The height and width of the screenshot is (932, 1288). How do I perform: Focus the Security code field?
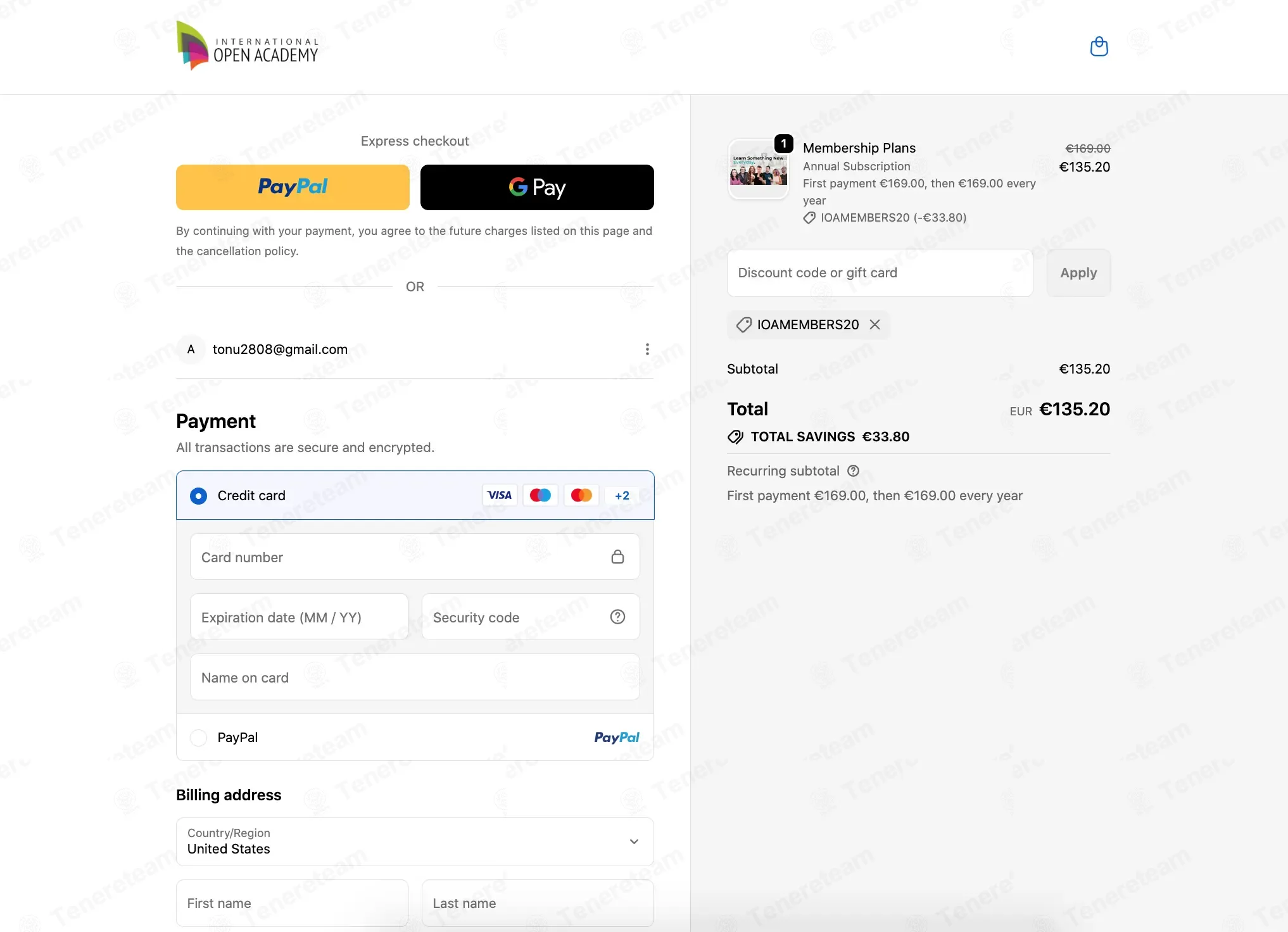click(531, 617)
